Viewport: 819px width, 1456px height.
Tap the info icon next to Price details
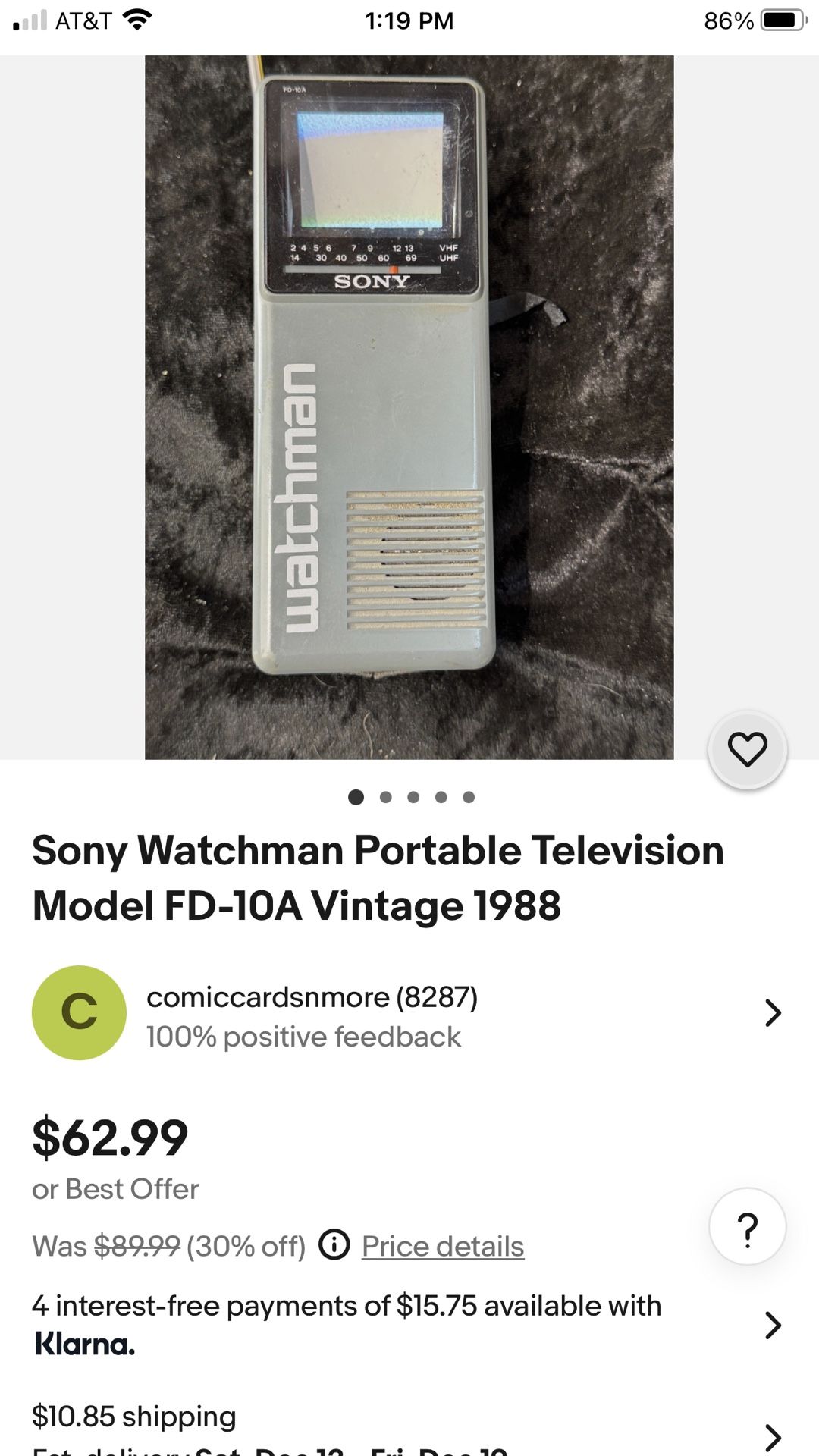coord(334,1245)
